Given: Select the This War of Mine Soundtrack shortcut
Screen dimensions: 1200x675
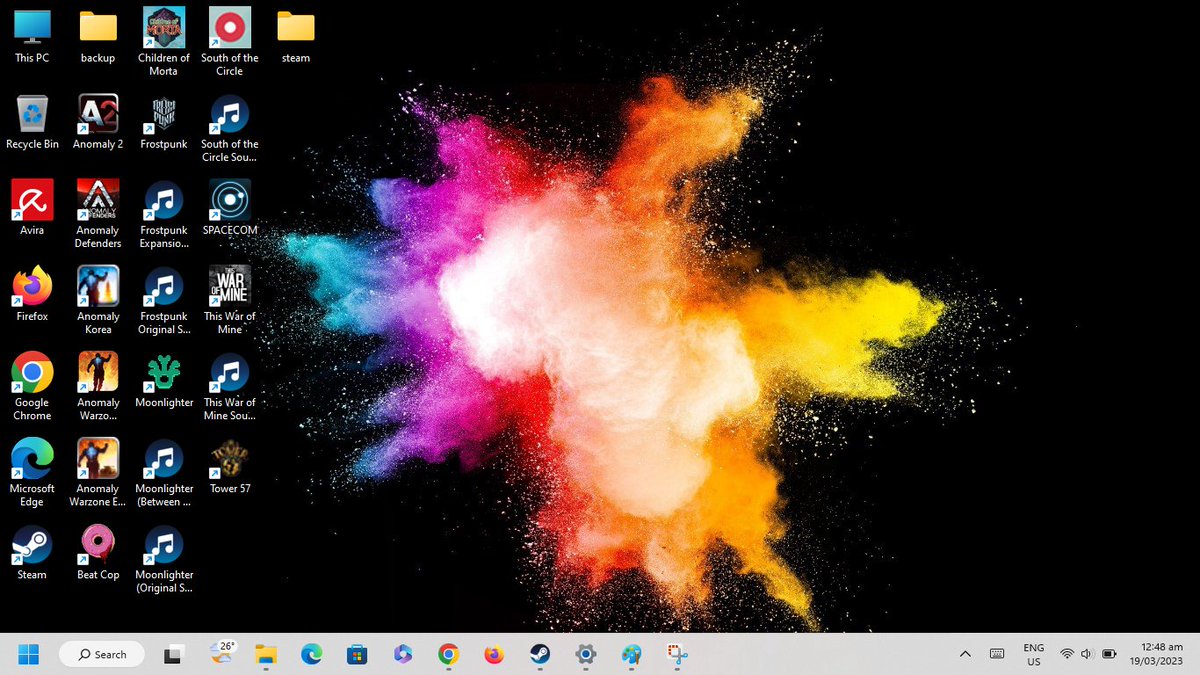Looking at the screenshot, I should click(230, 386).
